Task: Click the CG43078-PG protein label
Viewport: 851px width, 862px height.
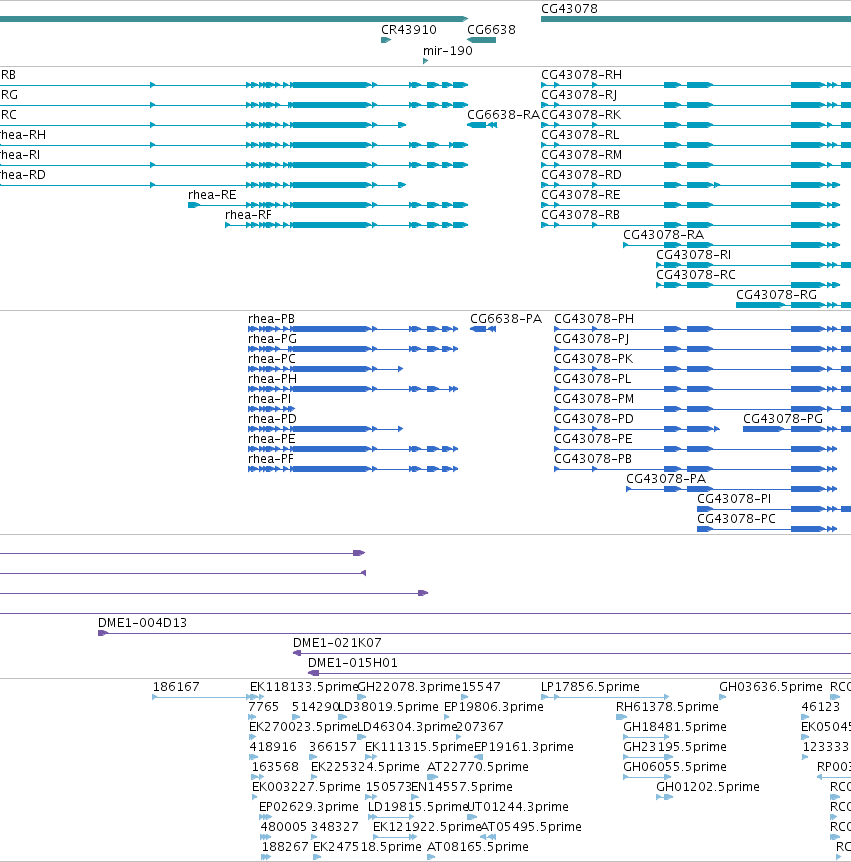Action: [x=783, y=419]
